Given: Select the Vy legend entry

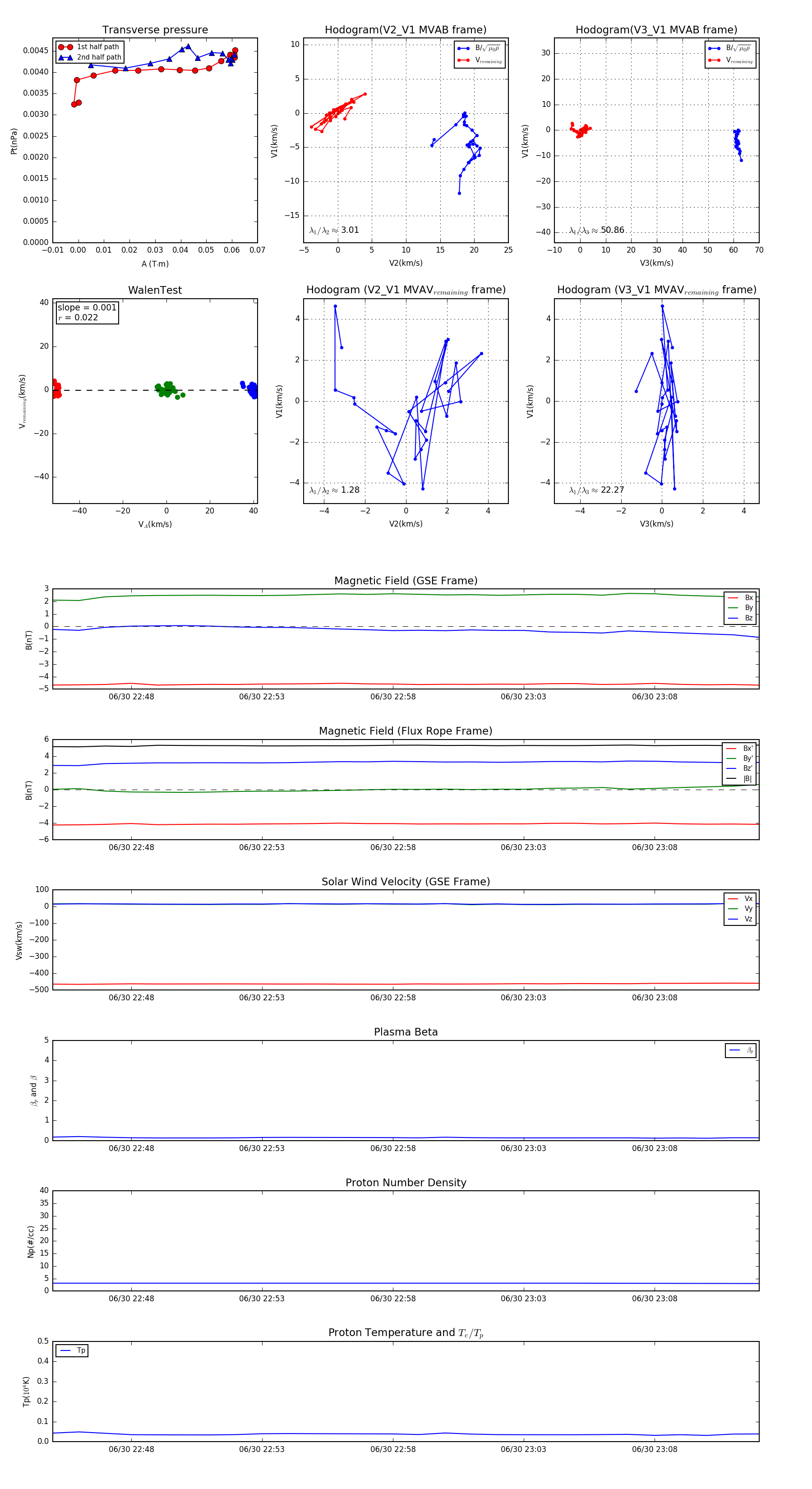Looking at the screenshot, I should (740, 909).
